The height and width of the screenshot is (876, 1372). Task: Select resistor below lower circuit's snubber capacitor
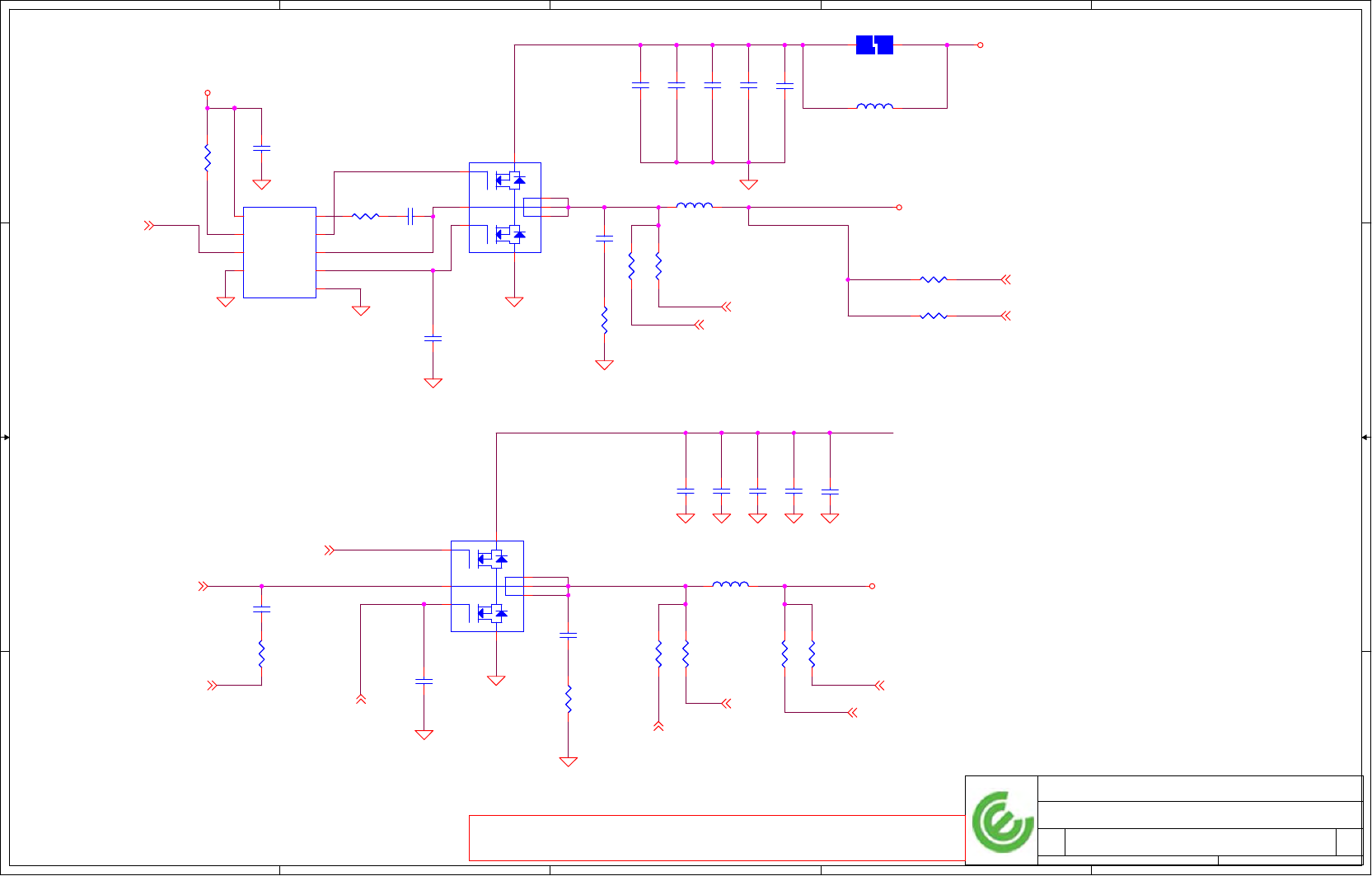point(568,699)
